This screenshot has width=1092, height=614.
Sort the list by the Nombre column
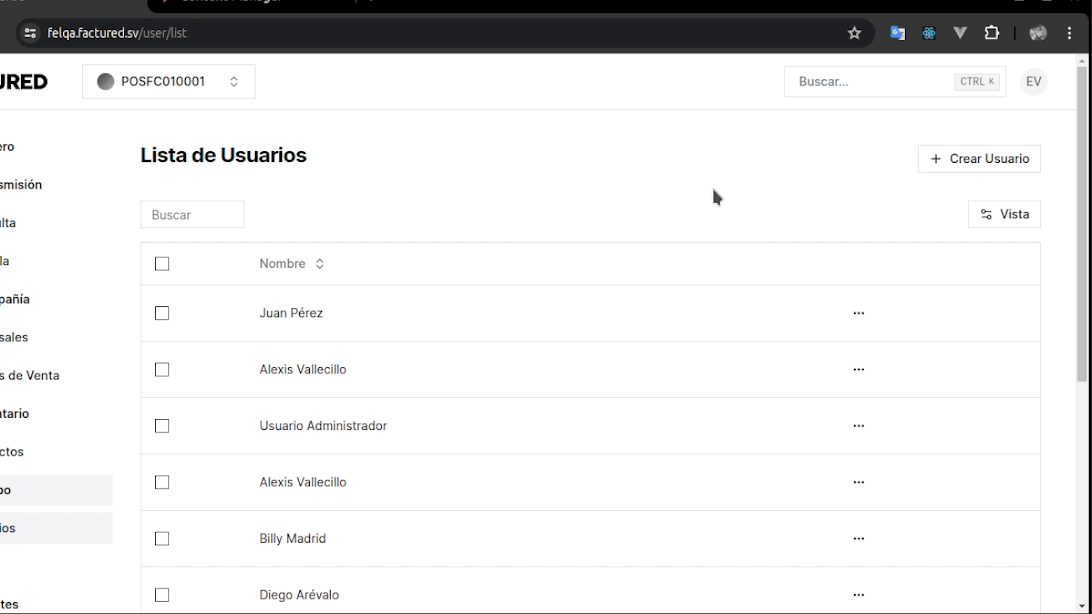(x=291, y=264)
